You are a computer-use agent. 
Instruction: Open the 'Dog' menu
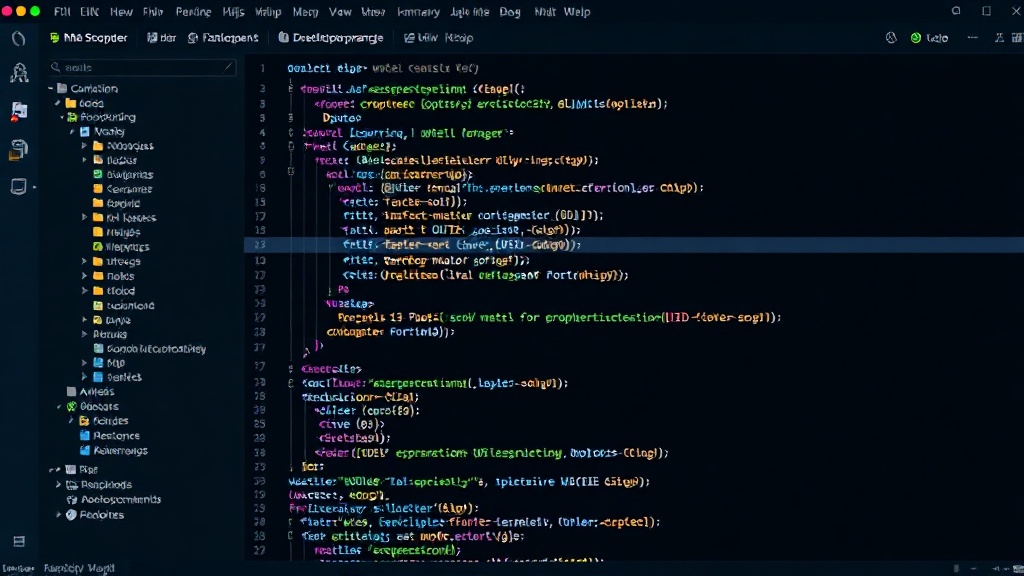coord(510,12)
